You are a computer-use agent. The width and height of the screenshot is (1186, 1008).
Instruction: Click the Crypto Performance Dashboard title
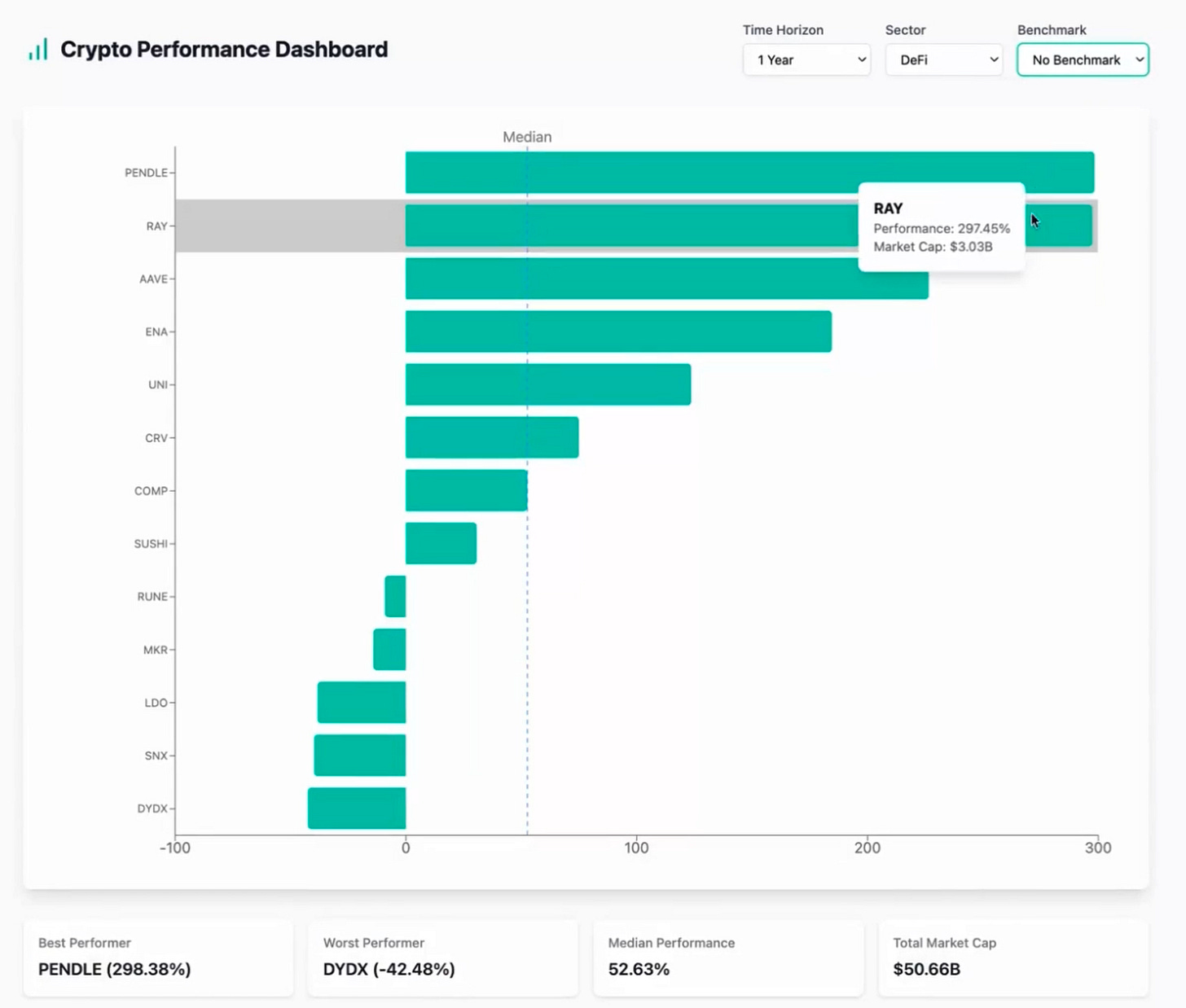224,50
